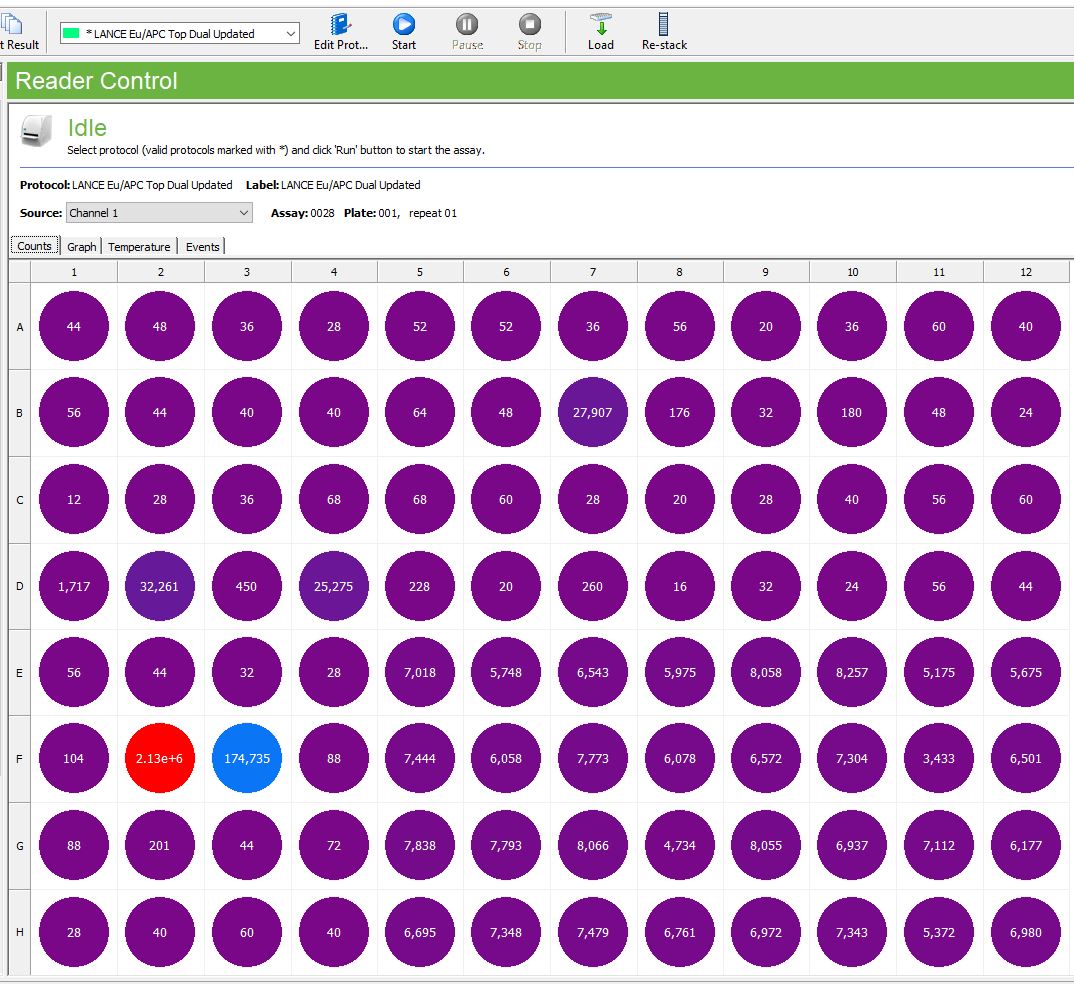Image resolution: width=1074 pixels, height=984 pixels.
Task: Open the LANCE Eu/APC protocol dropdown
Action: point(290,34)
